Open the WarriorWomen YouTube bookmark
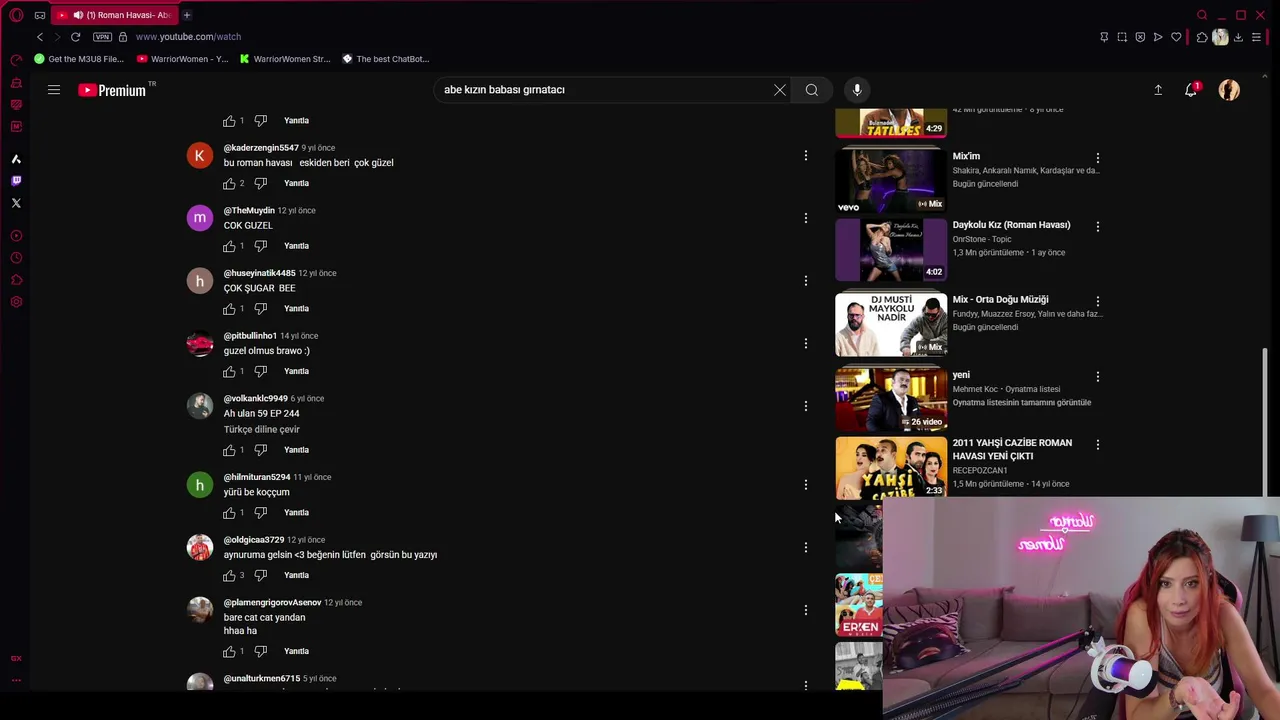 coord(183,59)
